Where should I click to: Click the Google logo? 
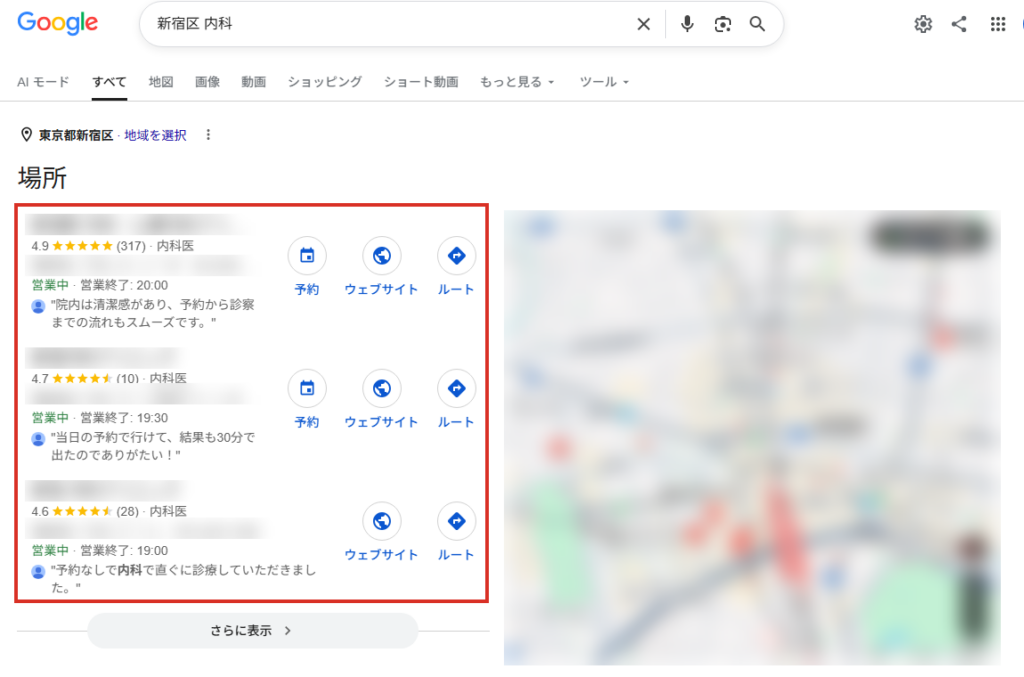(57, 23)
